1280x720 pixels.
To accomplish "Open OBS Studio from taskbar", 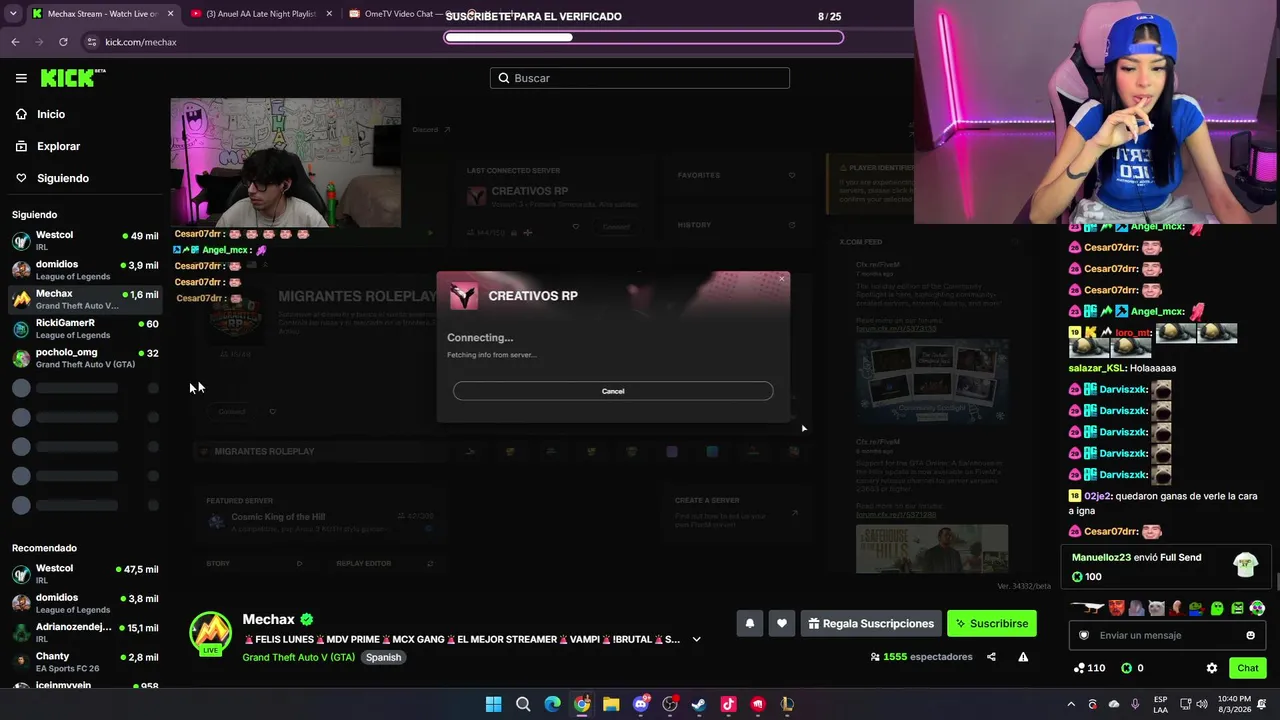I will (670, 704).
